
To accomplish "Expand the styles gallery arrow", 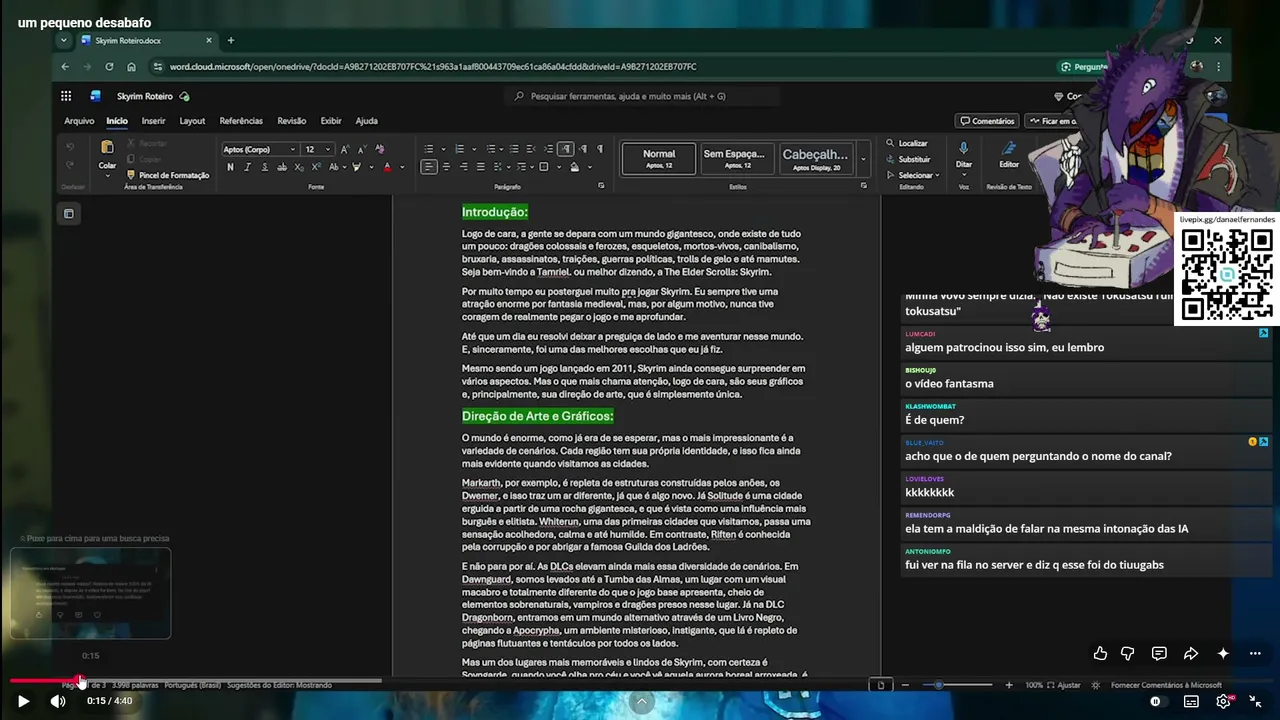I will 863,158.
